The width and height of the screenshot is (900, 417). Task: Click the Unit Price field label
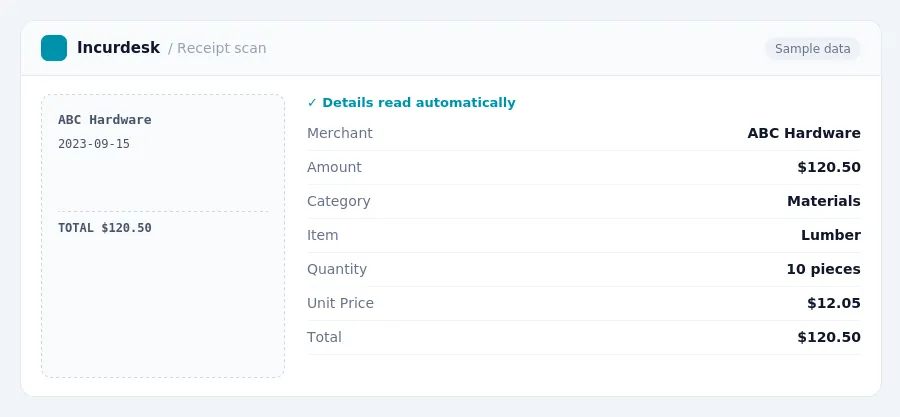(x=340, y=302)
